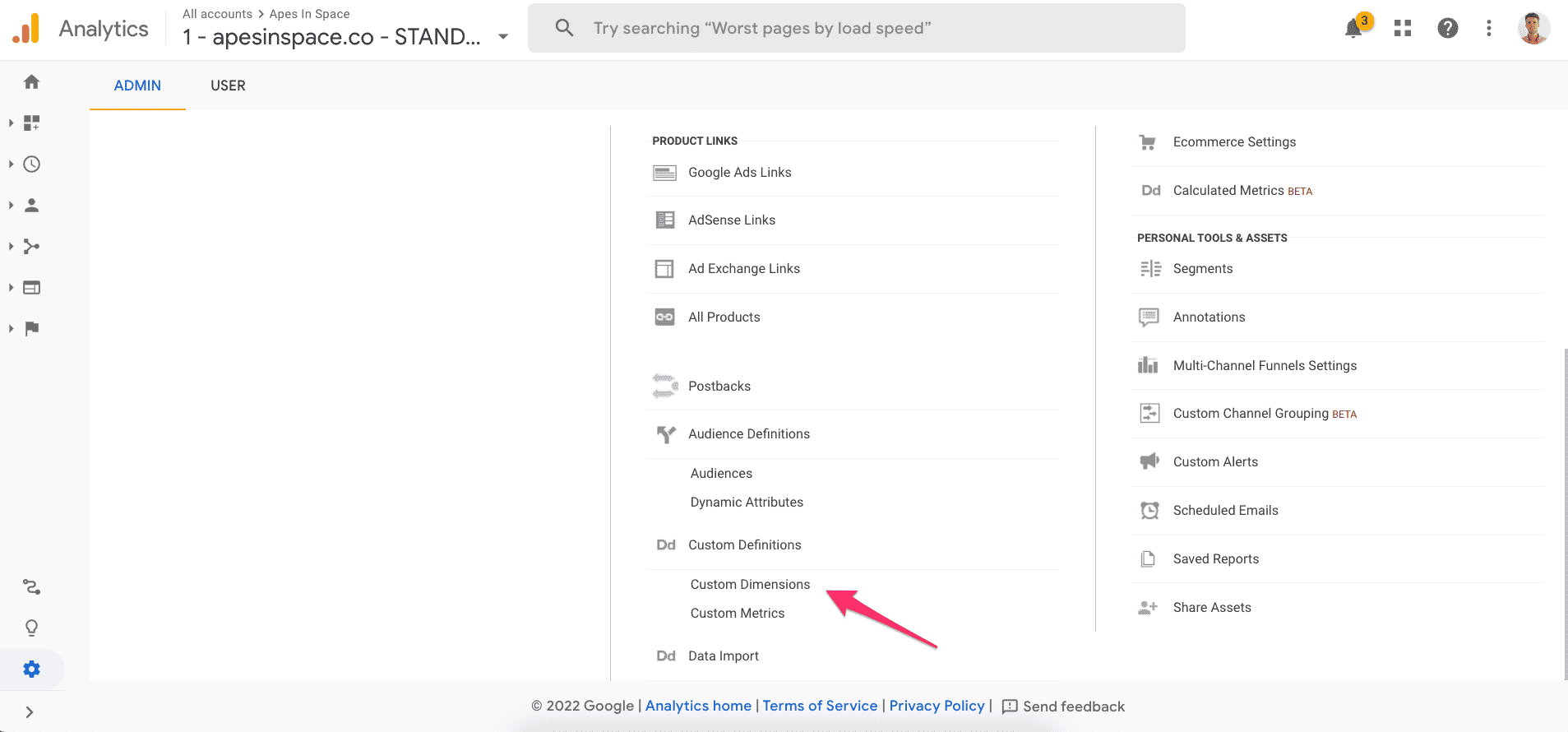
Task: Switch to the USER tab
Action: (x=228, y=86)
